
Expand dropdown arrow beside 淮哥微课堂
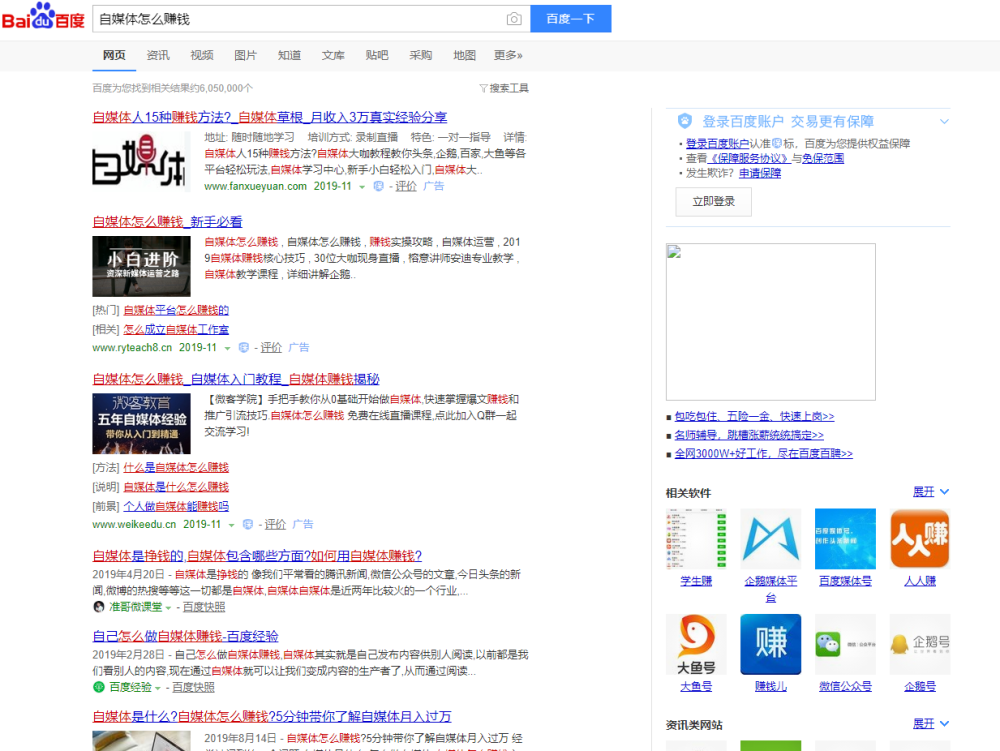coord(168,608)
